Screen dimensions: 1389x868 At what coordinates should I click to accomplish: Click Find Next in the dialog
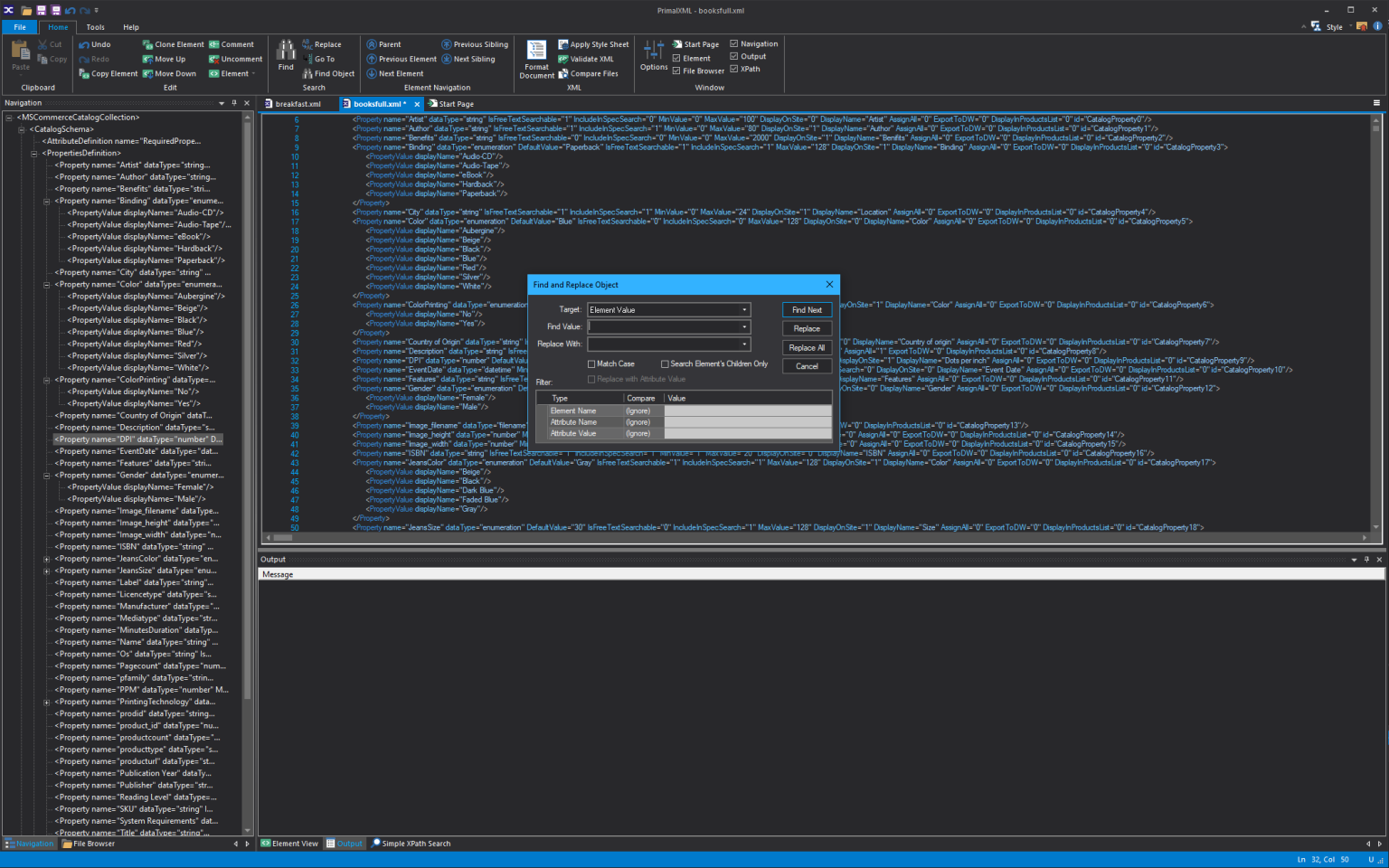[806, 309]
